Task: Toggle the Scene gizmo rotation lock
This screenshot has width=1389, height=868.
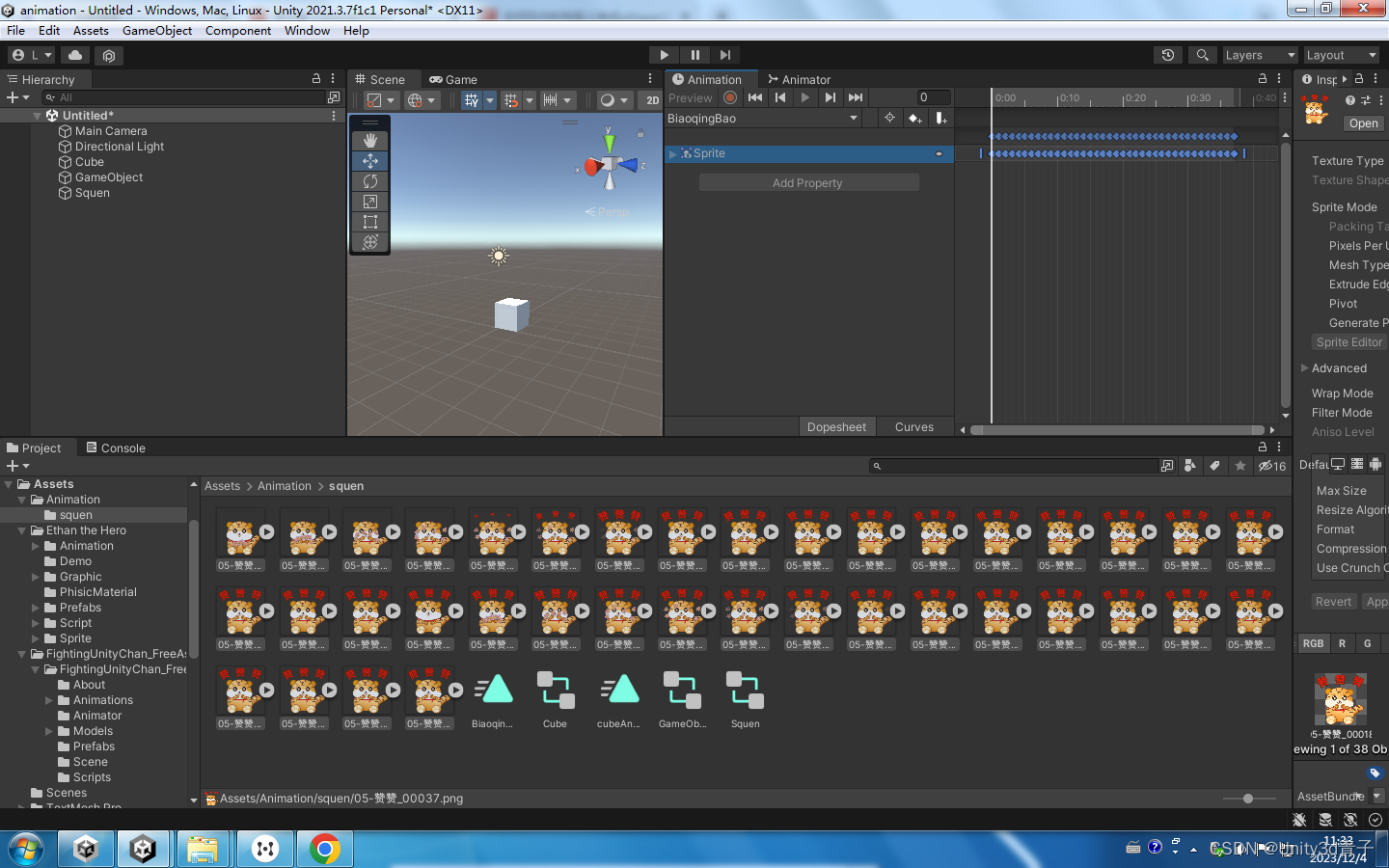Action: coord(640,134)
